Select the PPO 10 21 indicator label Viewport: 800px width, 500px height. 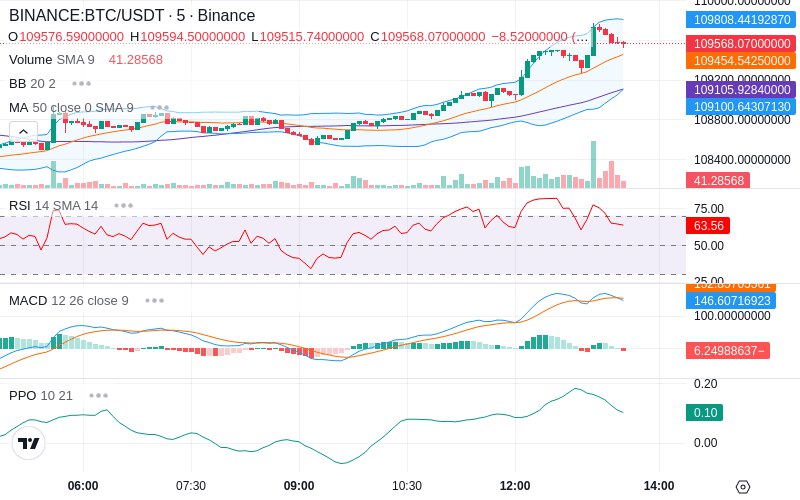click(41, 395)
